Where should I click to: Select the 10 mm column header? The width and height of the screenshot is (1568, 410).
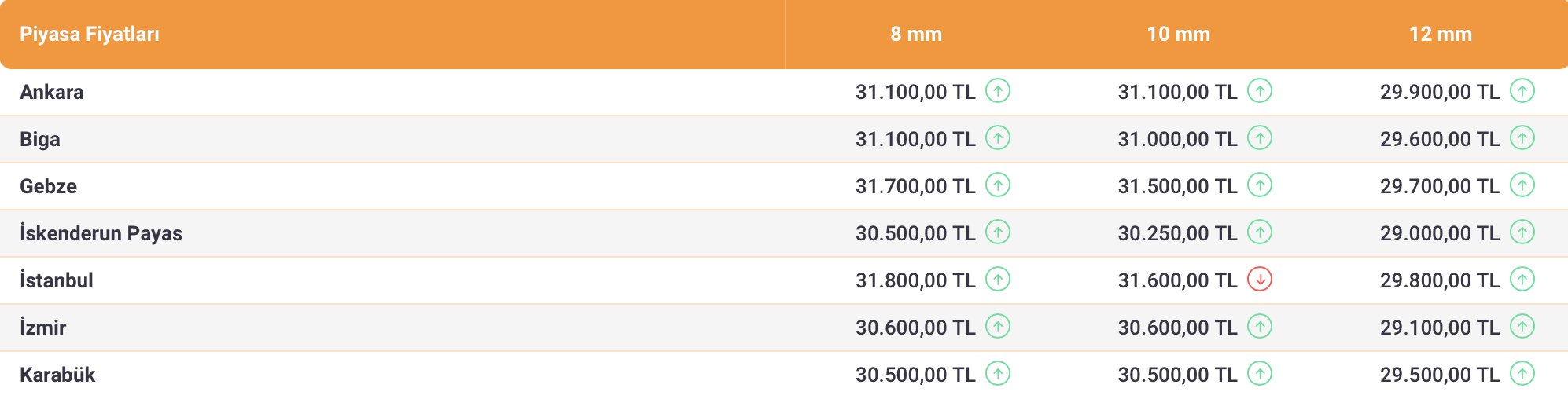pos(1178,35)
